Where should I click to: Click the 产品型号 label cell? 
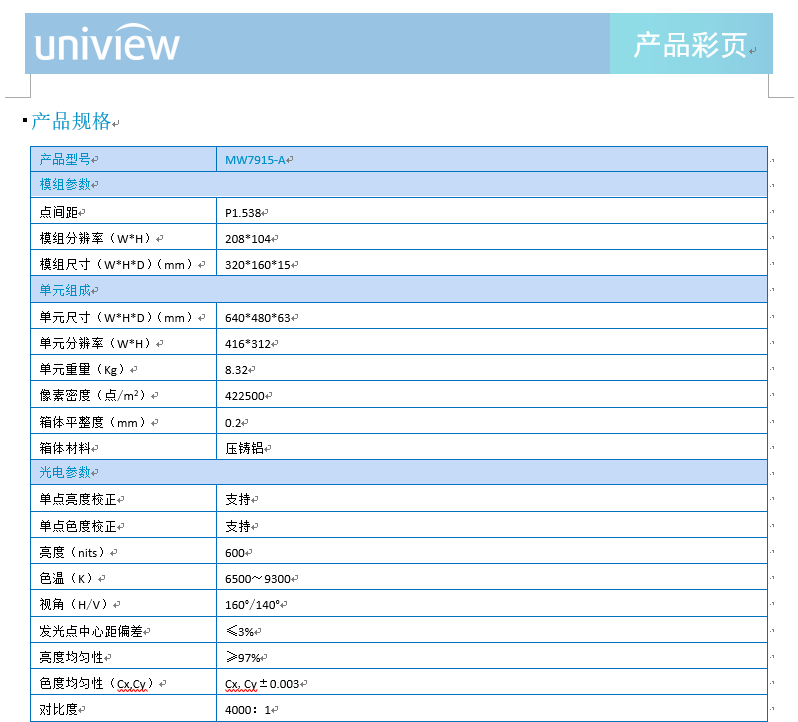point(66,159)
